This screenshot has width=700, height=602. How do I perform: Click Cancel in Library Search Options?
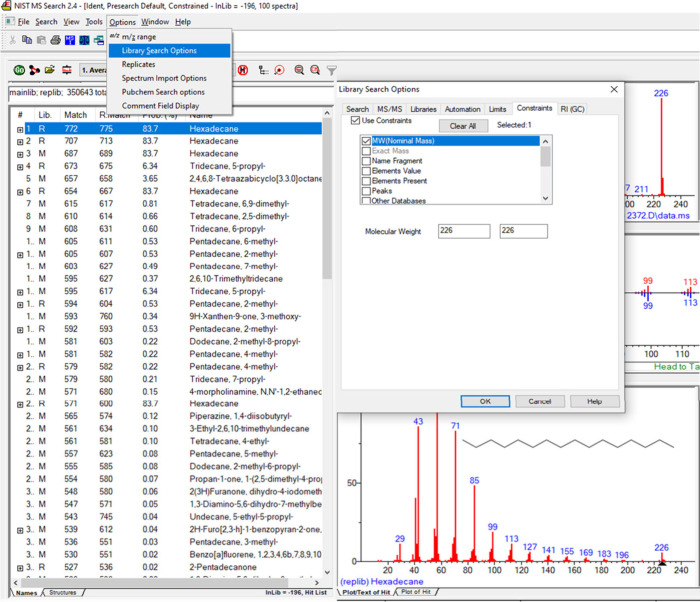[540, 401]
